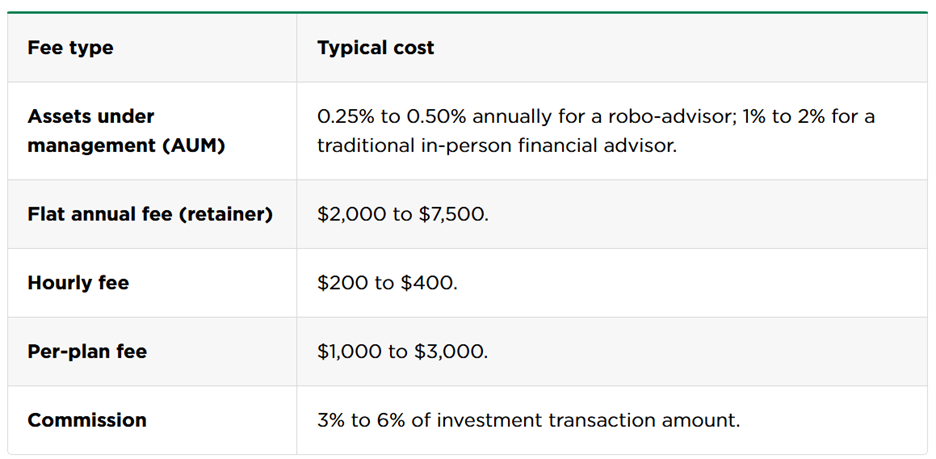
Task: Click the 'Per-plan fee' row label
Action: (87, 352)
